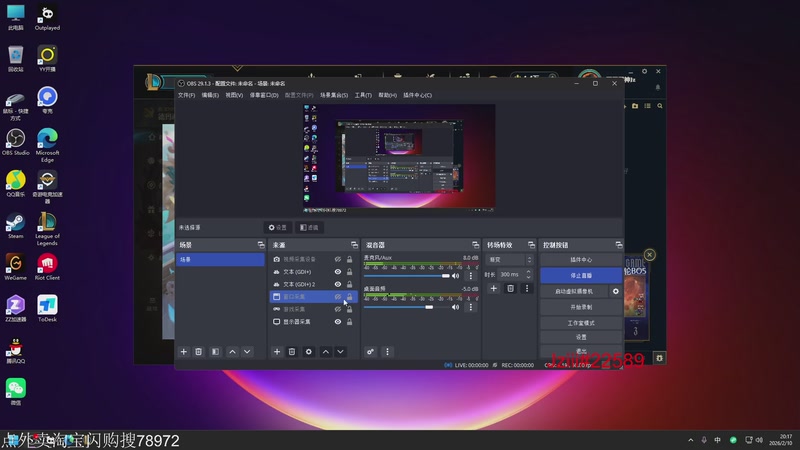Open audio mixer advanced properties gear

(x=370, y=352)
